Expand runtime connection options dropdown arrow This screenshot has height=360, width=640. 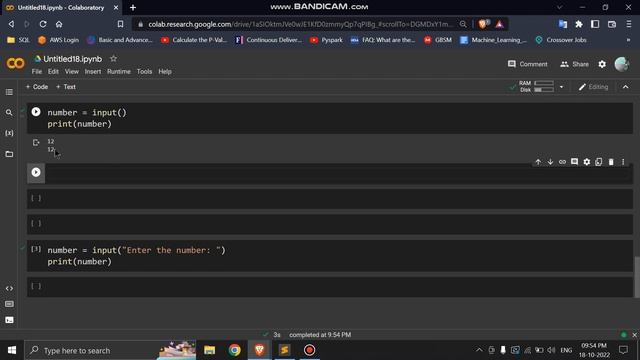tap(561, 87)
